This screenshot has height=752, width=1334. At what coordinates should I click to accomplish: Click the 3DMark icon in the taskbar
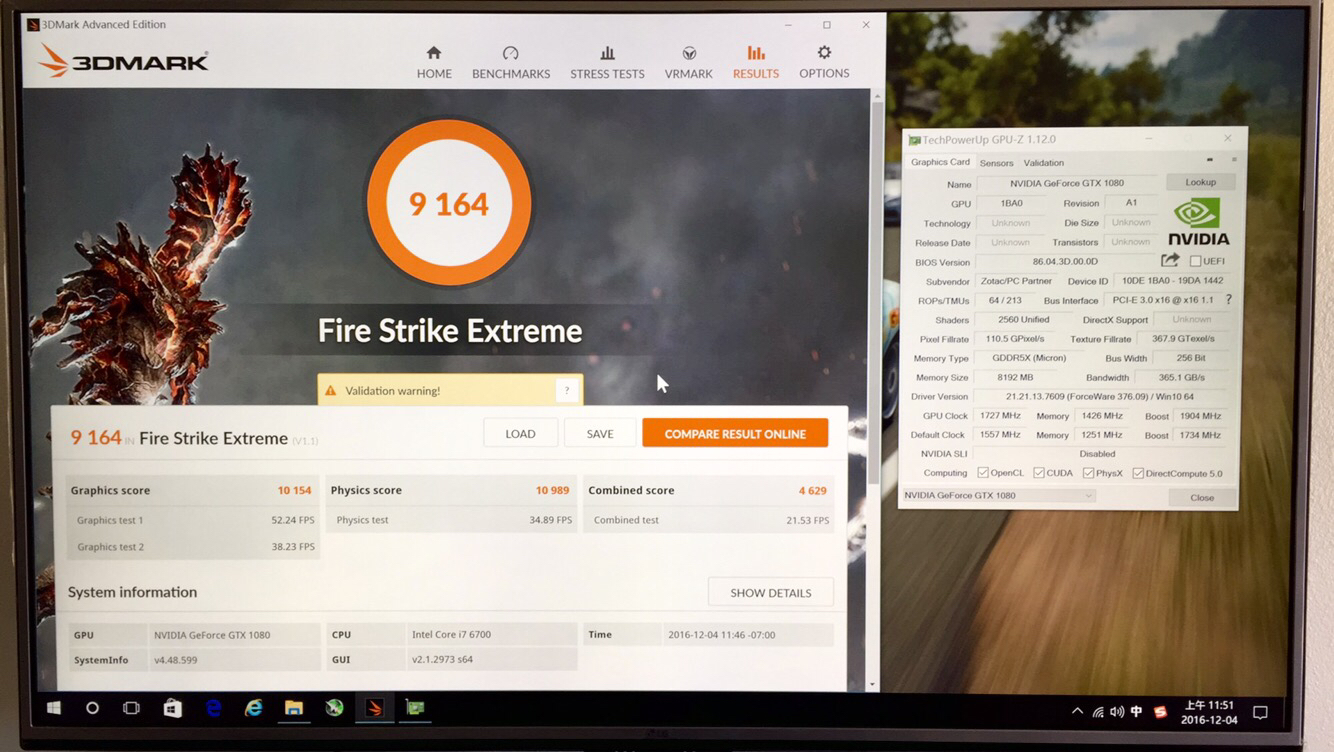click(374, 708)
